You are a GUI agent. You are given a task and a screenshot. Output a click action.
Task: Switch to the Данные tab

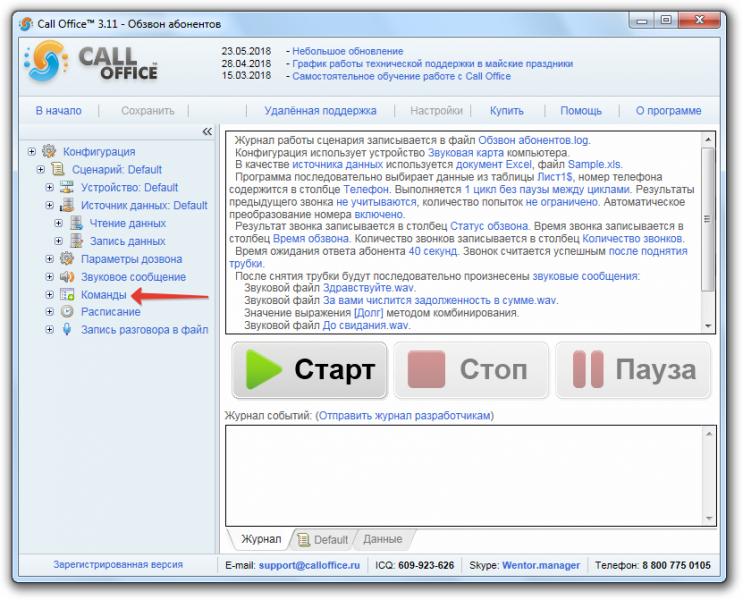pyautogui.click(x=382, y=539)
